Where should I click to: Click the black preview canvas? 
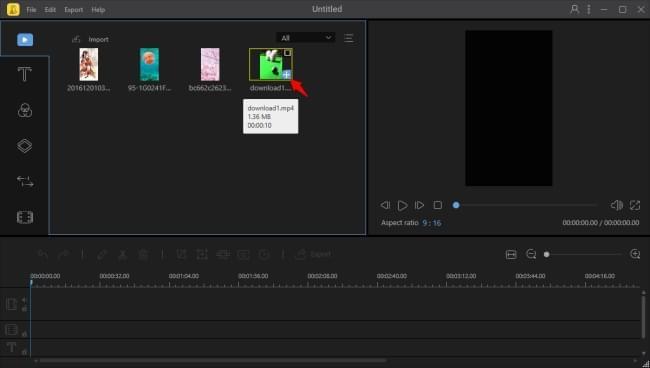tap(509, 108)
